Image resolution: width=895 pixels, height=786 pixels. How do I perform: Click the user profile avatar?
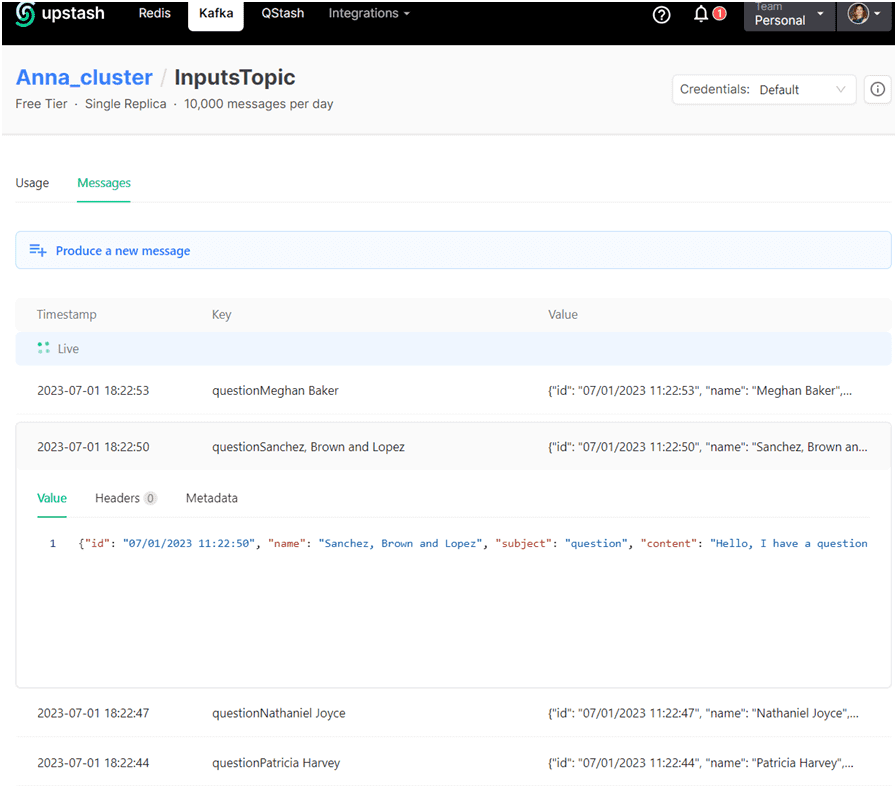(x=858, y=14)
